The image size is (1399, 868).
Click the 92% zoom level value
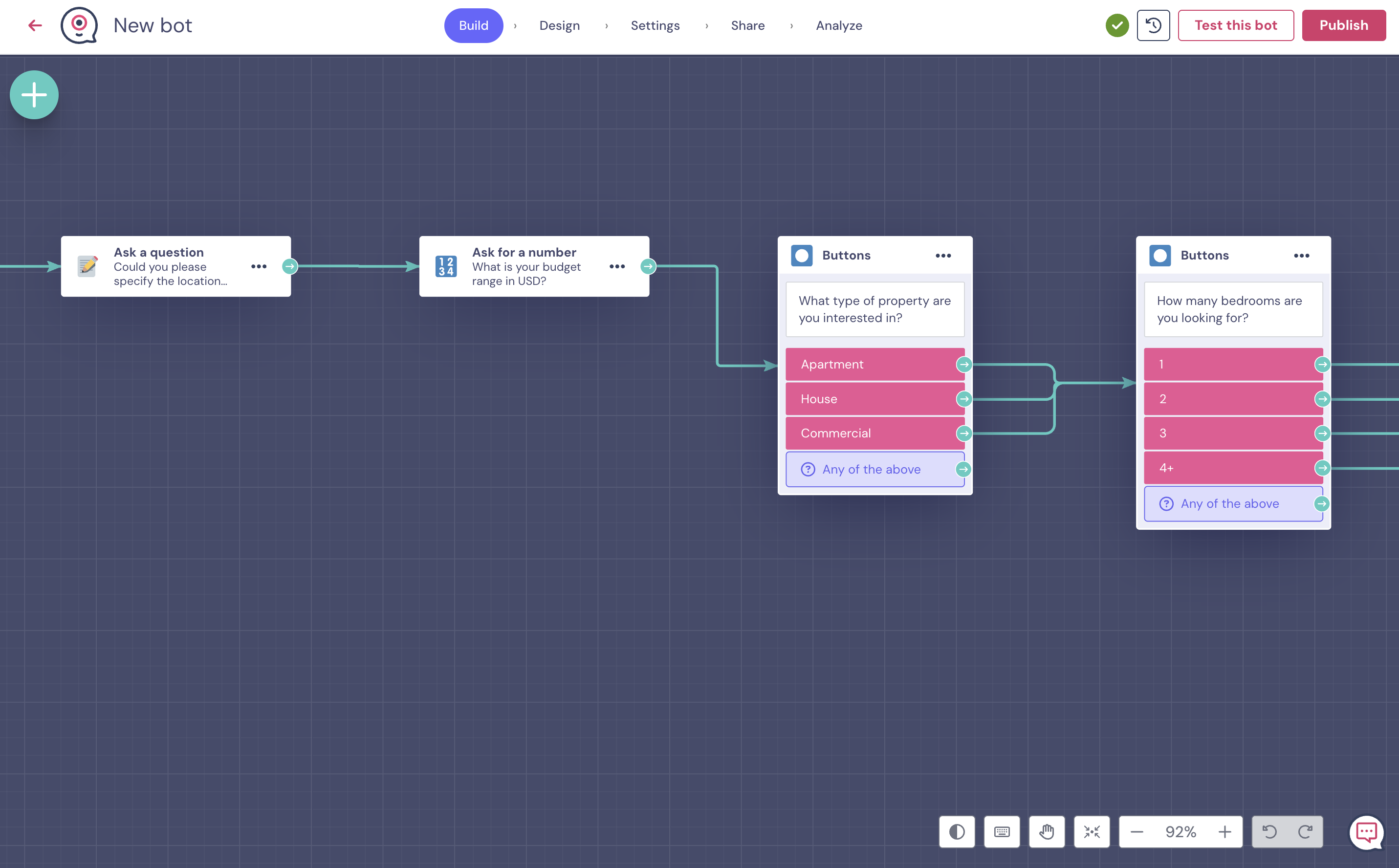(1180, 831)
